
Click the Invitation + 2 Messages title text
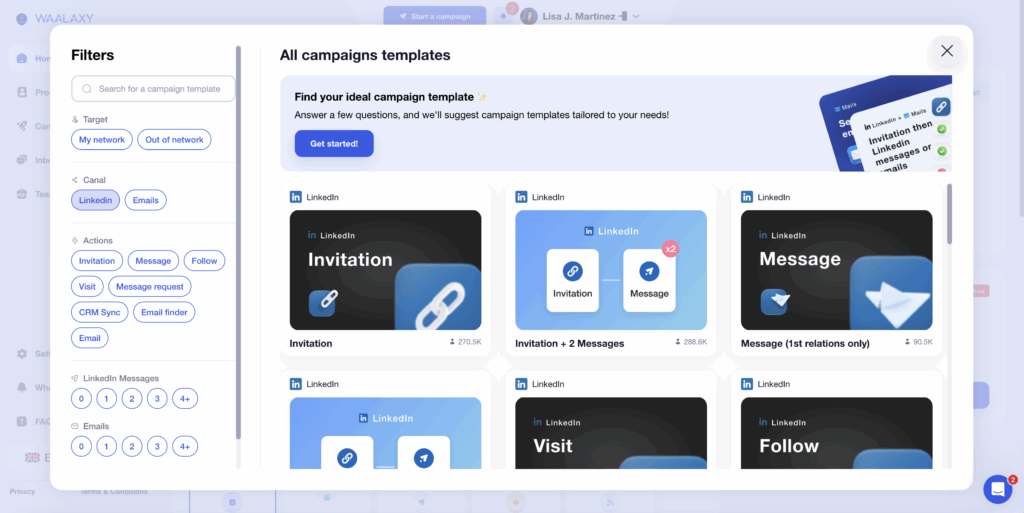[x=569, y=343]
